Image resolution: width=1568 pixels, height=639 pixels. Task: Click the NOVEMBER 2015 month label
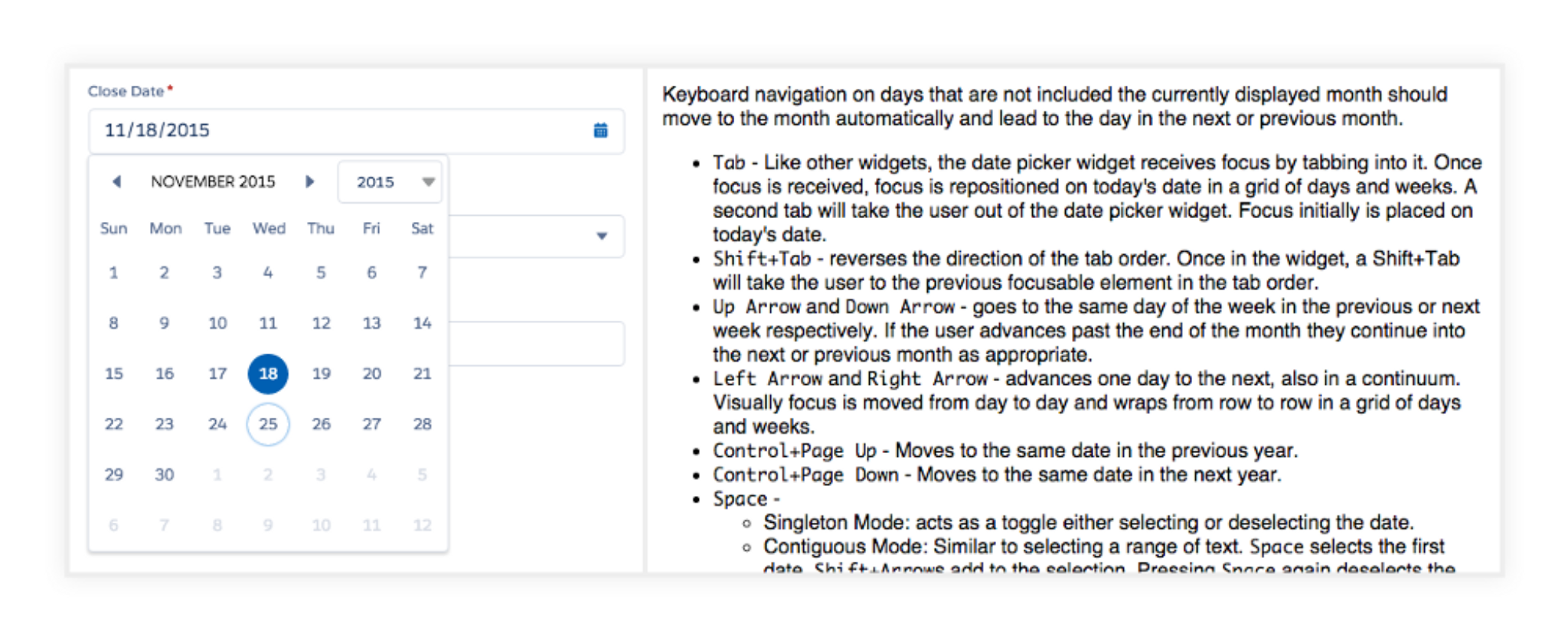coord(213,182)
